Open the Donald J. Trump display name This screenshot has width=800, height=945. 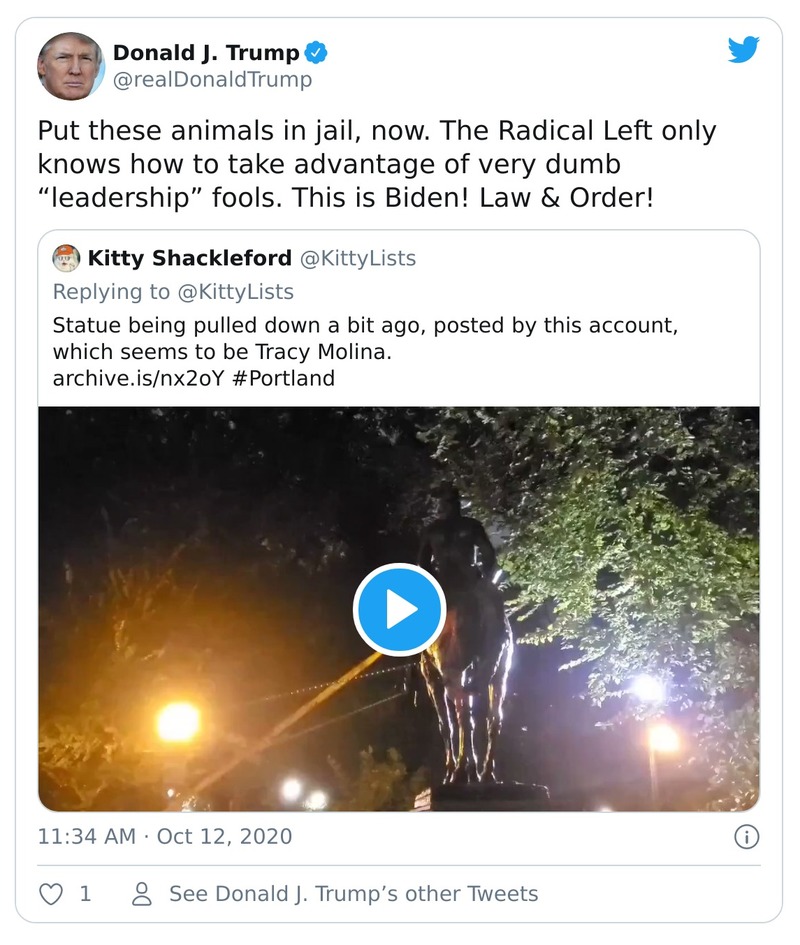click(205, 52)
